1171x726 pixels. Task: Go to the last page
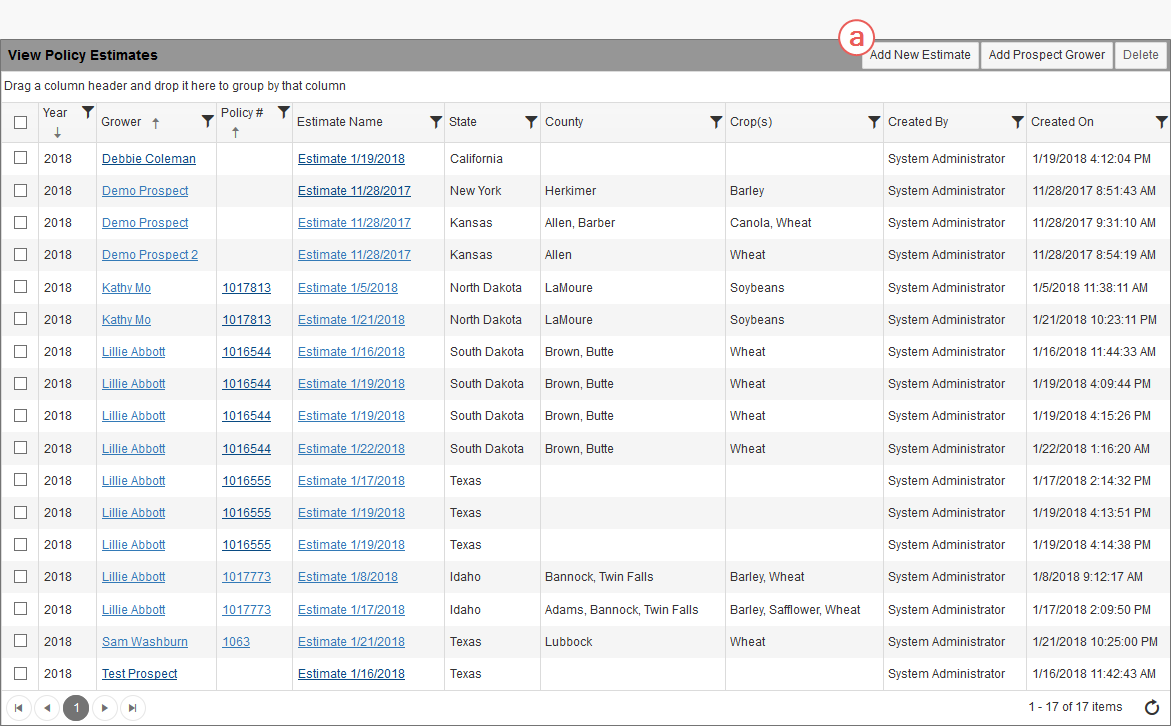point(132,708)
